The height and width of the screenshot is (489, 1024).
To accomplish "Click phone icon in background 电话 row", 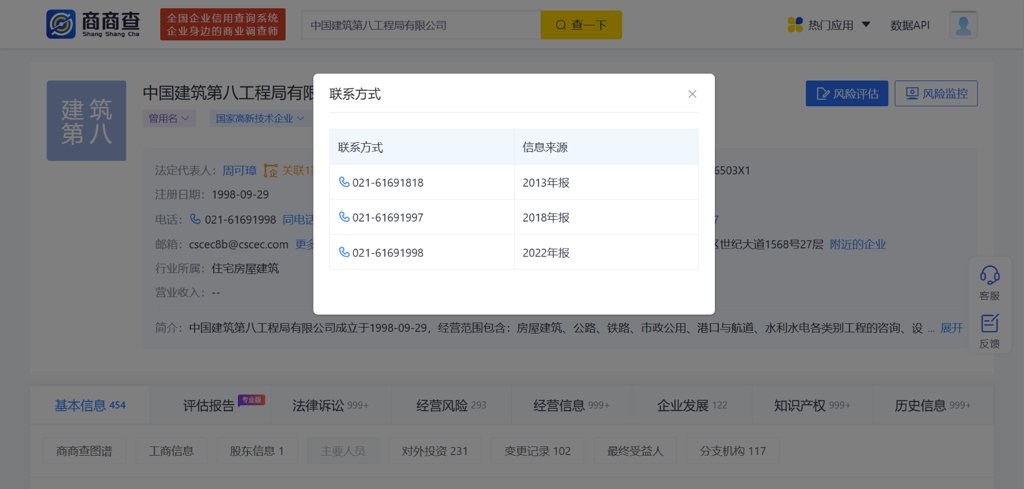I will coord(195,219).
